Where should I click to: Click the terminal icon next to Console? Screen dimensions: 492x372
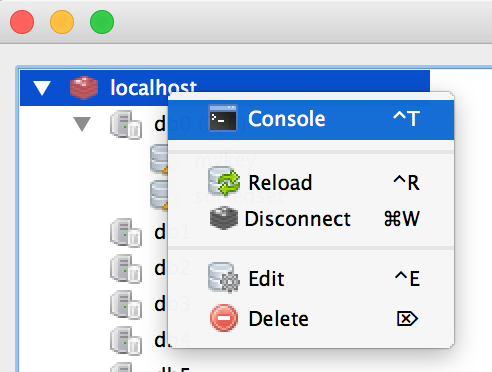click(223, 118)
